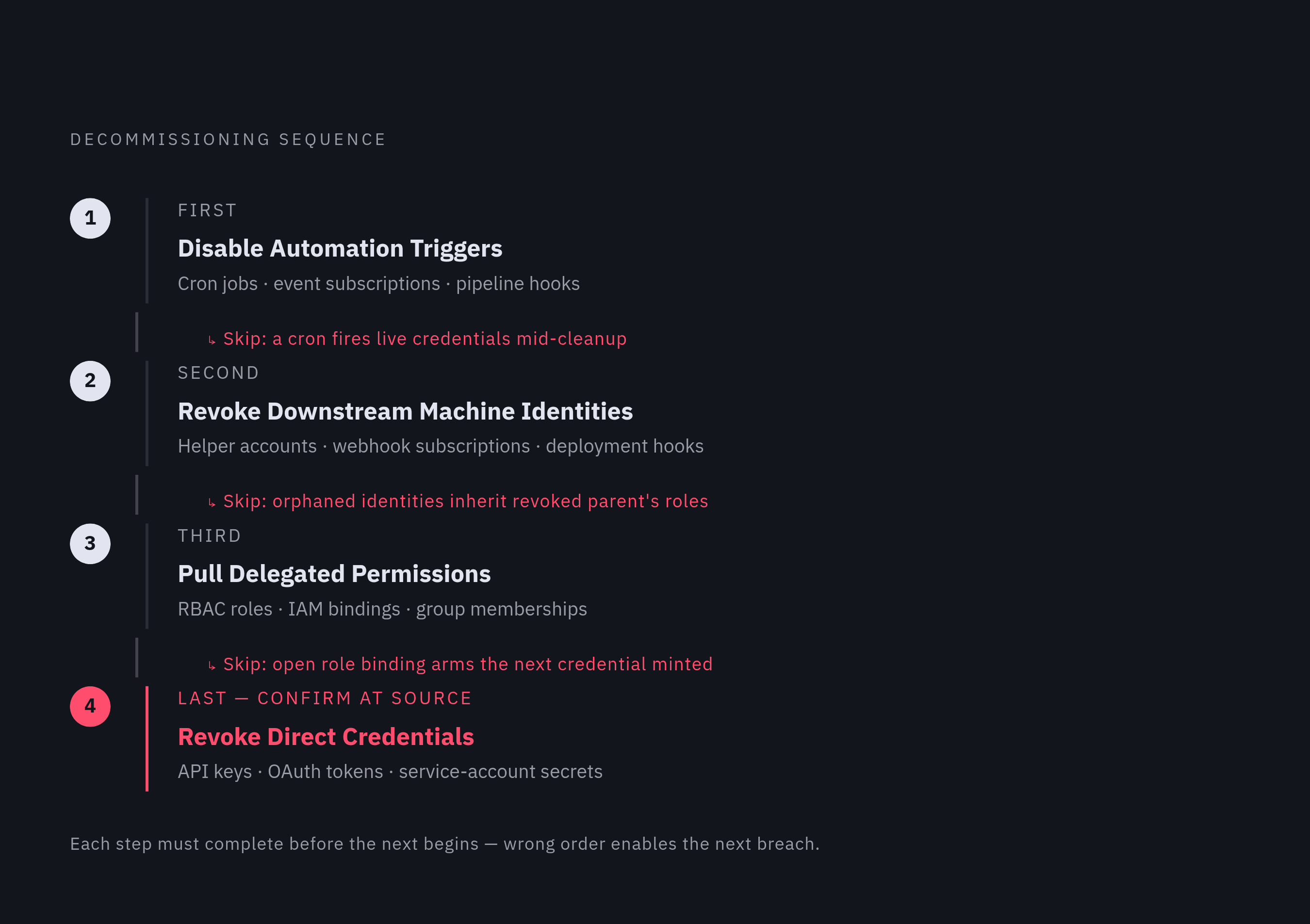Click the arrow before the orphaned identities warning
The image size is (1310, 924).
tap(212, 503)
